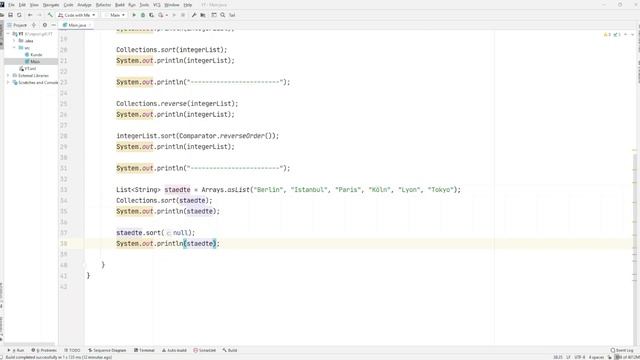Screen dimensions: 640x360
Task: Click the Back navigation arrow
Action: pos(30,15)
